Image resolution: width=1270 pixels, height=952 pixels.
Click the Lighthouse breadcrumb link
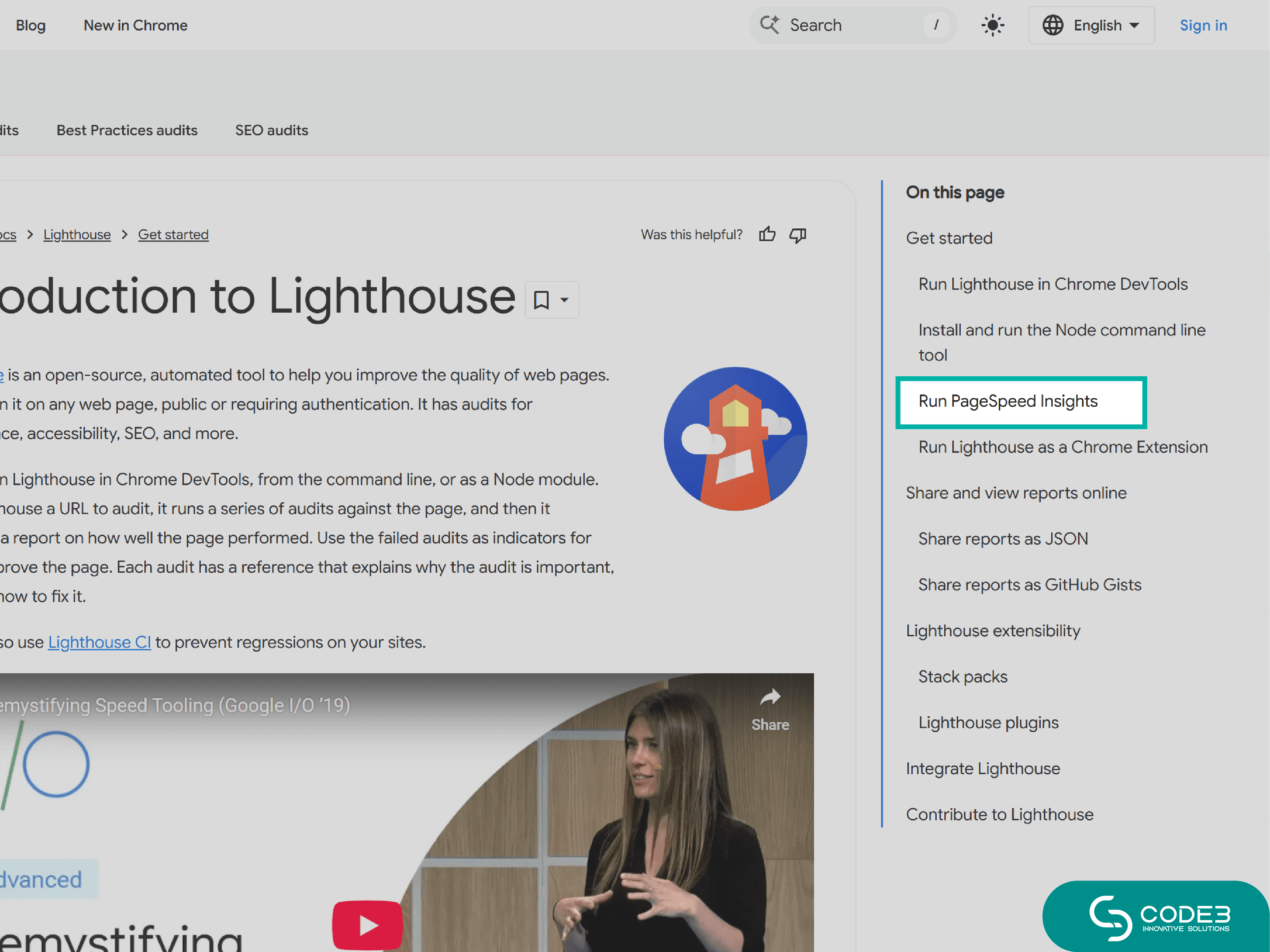[77, 235]
